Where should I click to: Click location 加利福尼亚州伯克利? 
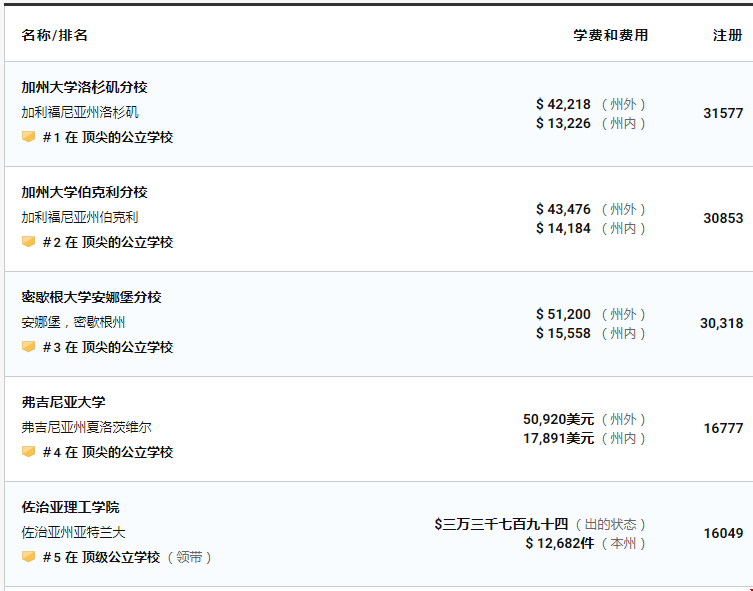tap(80, 217)
